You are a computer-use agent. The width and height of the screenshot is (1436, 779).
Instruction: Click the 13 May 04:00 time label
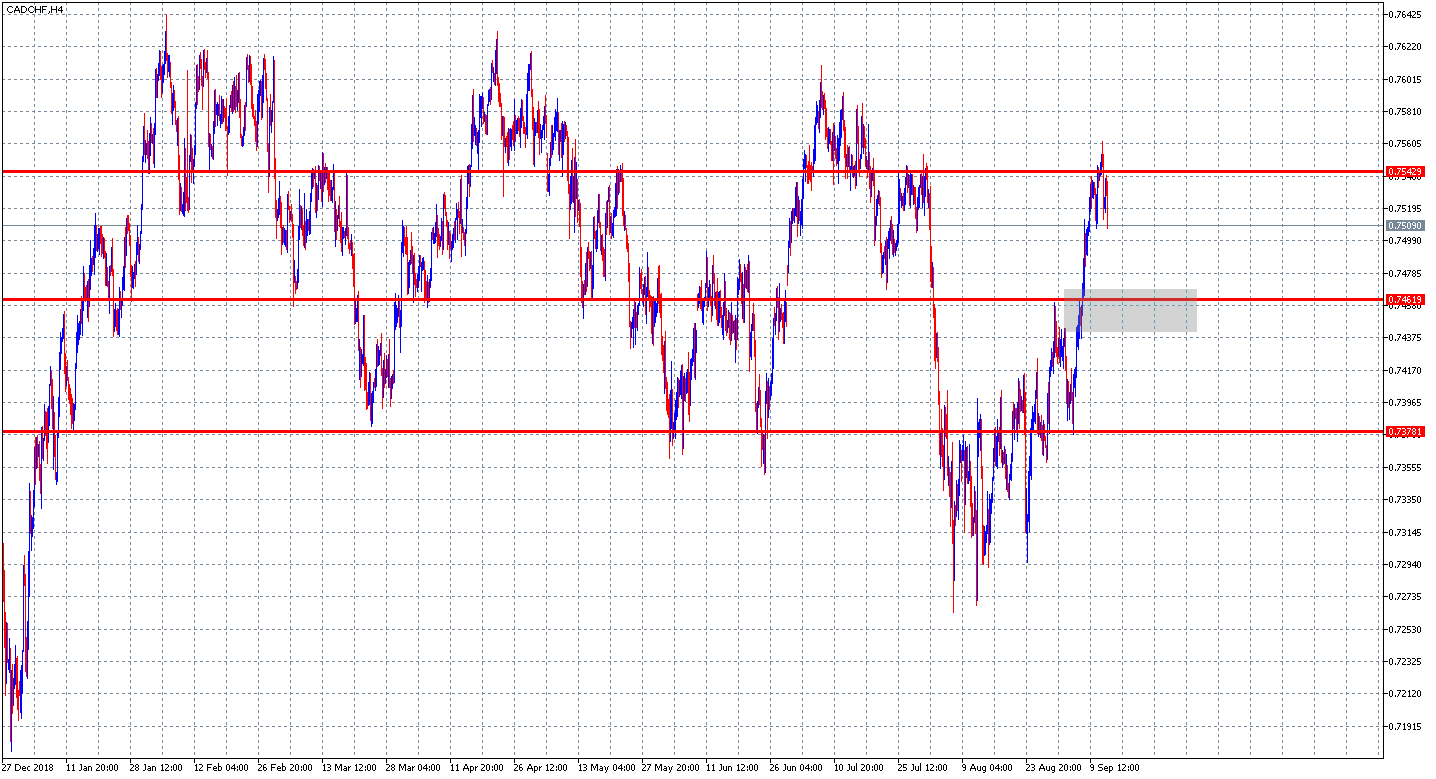tap(605, 769)
